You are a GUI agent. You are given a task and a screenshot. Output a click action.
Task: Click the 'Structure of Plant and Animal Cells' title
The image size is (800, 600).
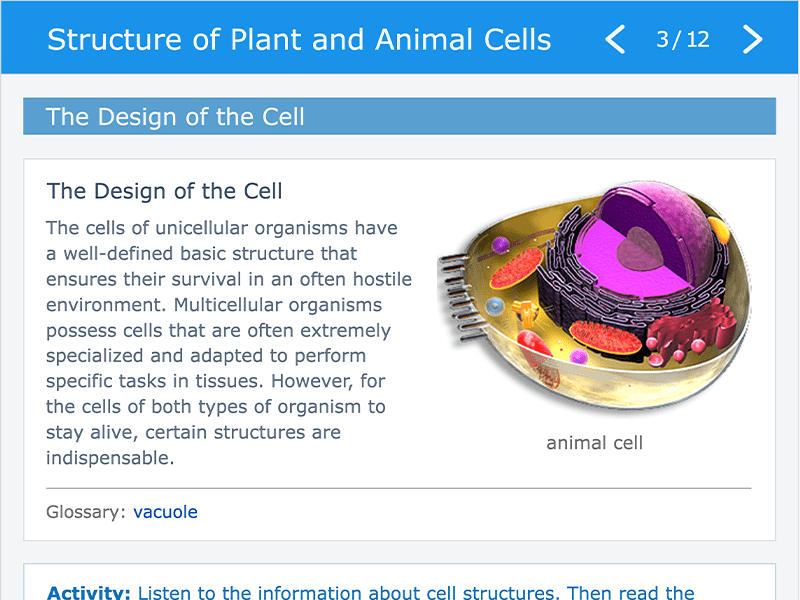pos(299,39)
